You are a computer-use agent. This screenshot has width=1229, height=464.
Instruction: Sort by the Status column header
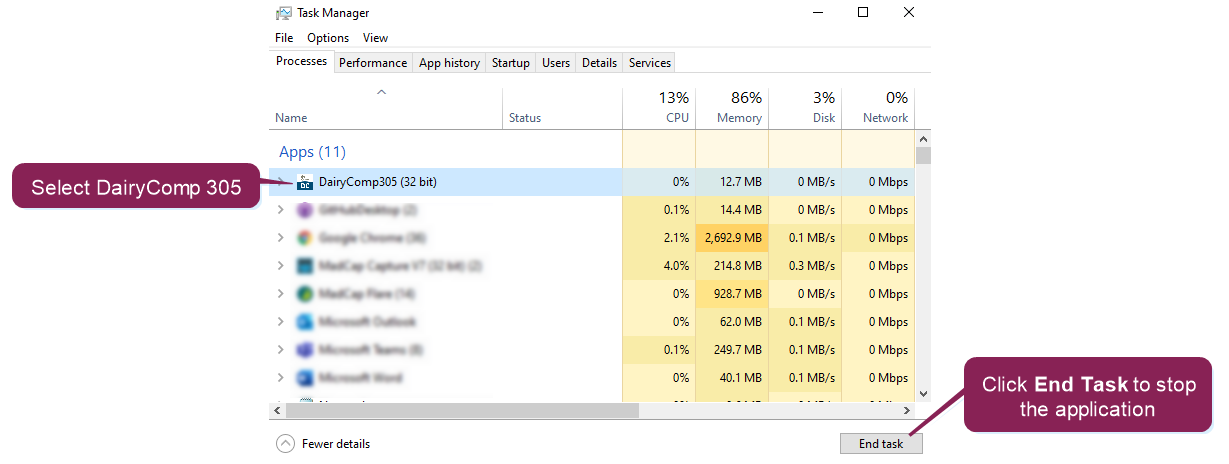coord(561,108)
